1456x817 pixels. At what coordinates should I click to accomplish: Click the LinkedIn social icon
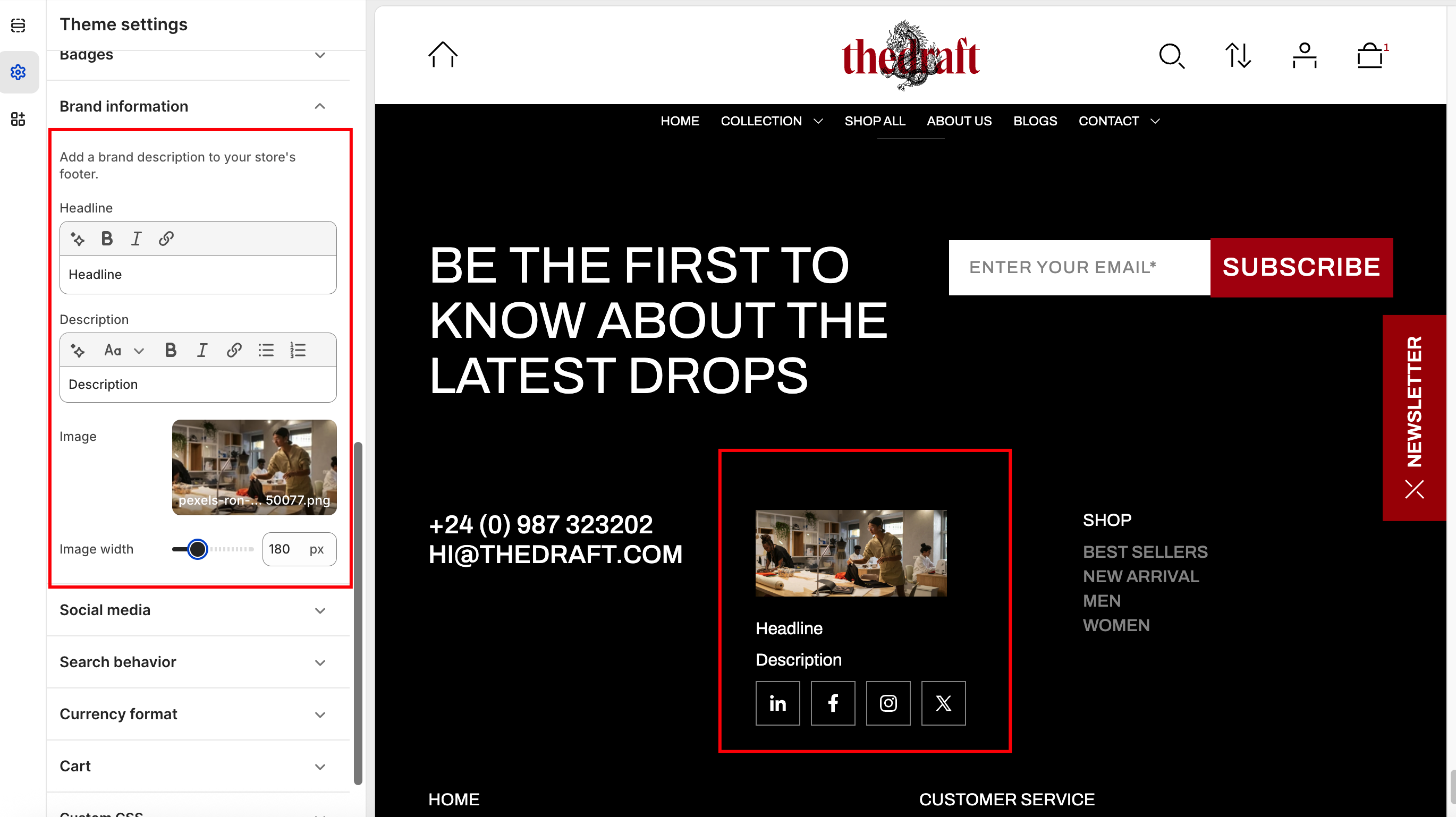778,703
